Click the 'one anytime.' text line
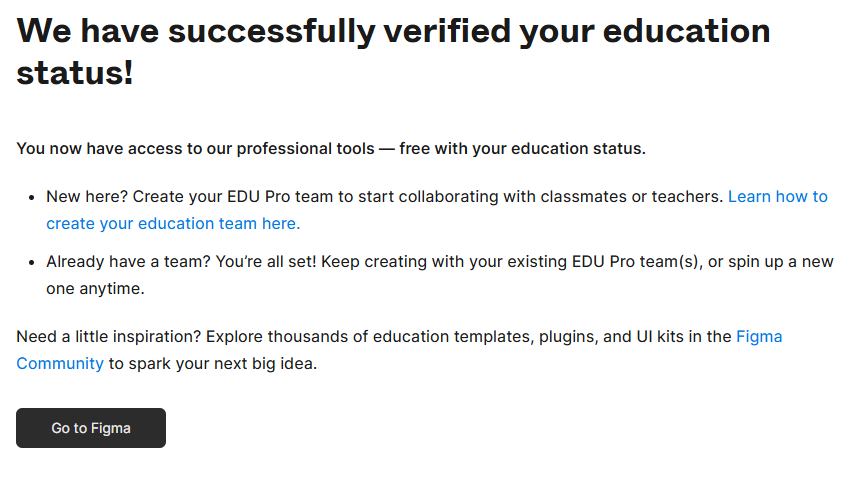 point(95,289)
